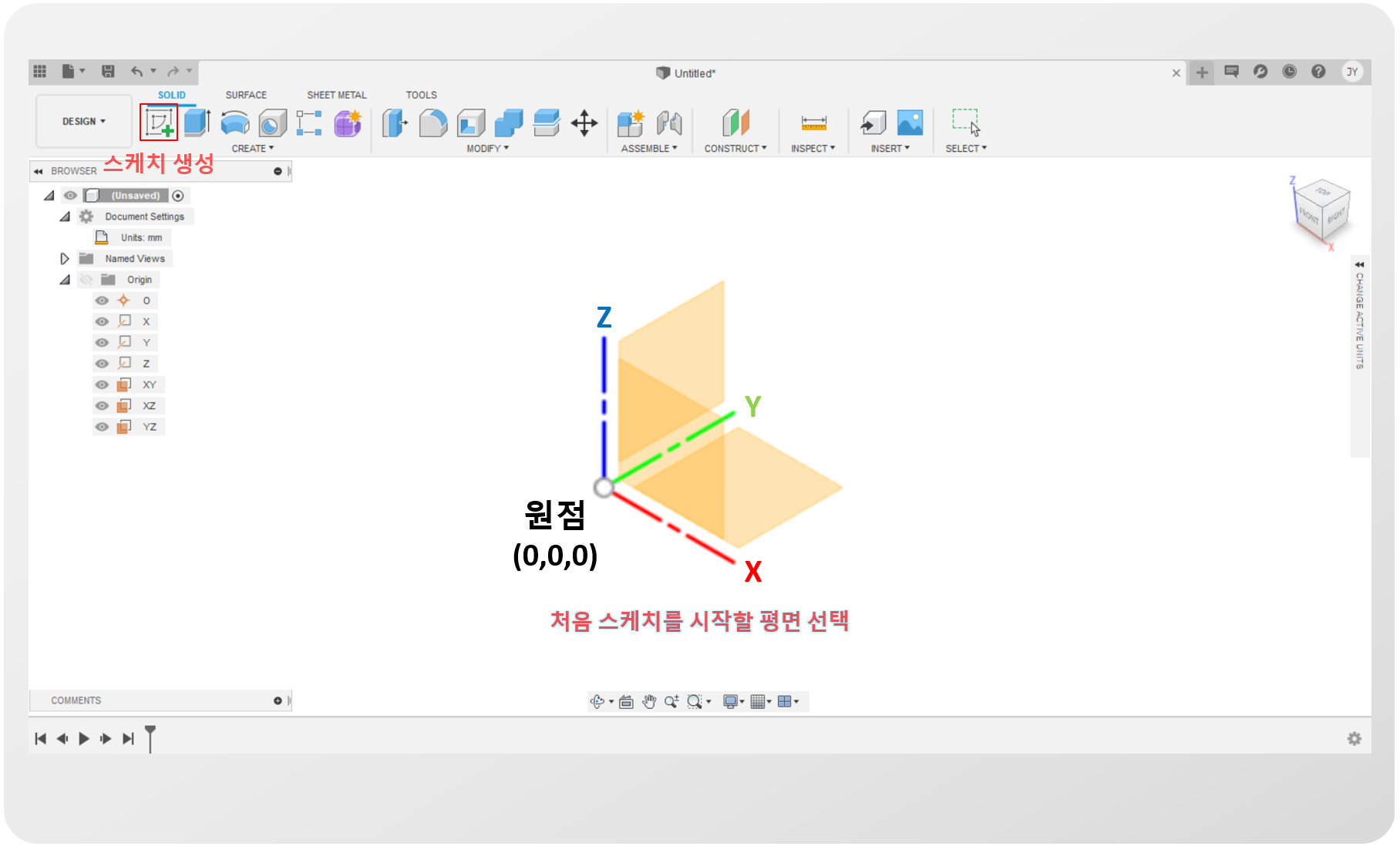Image resolution: width=1400 pixels, height=853 pixels.
Task: Switch to the SURFACE tab
Action: [x=246, y=95]
